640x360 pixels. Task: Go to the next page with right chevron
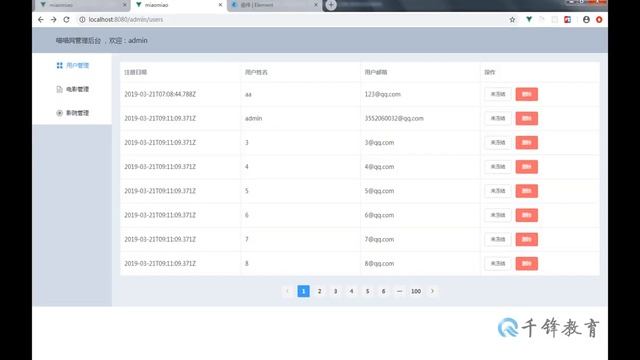[x=432, y=291]
